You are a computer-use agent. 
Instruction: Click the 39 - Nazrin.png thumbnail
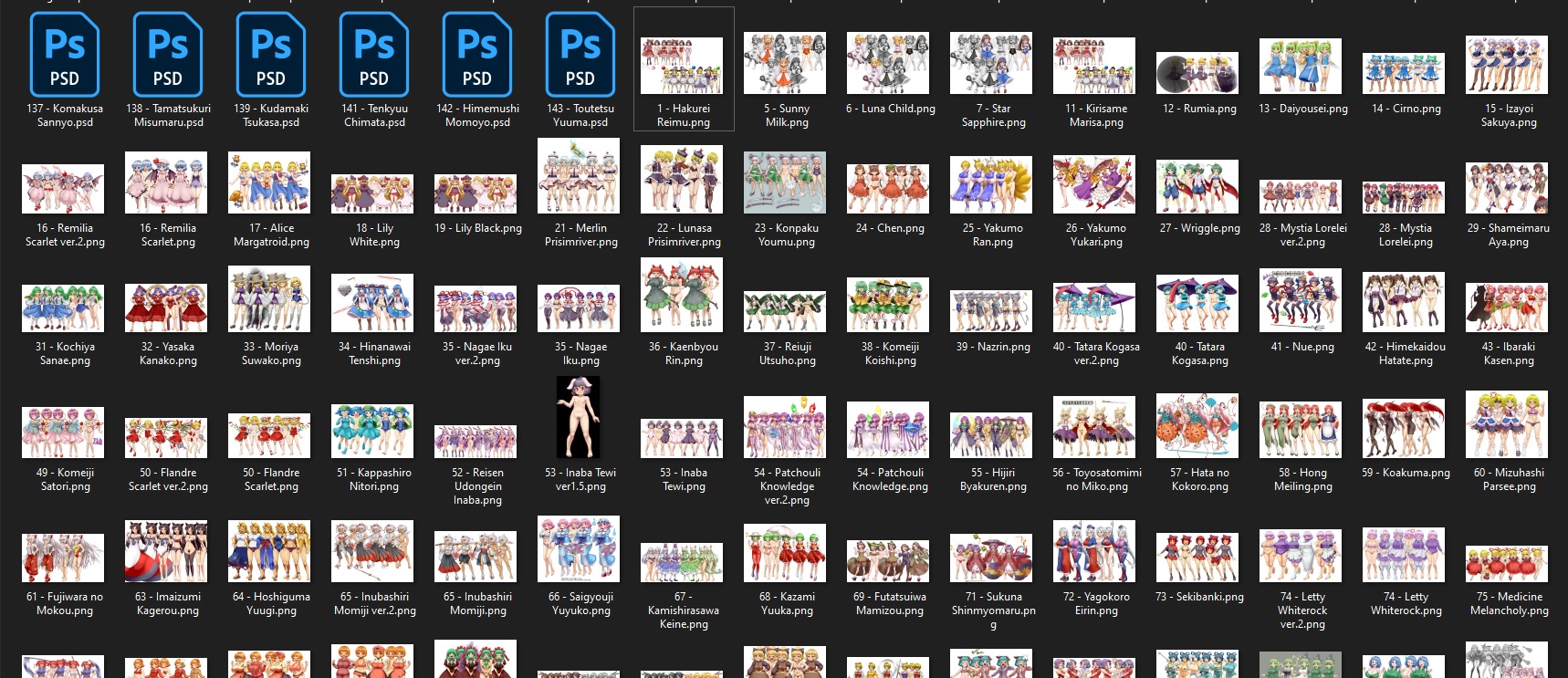pyautogui.click(x=991, y=310)
